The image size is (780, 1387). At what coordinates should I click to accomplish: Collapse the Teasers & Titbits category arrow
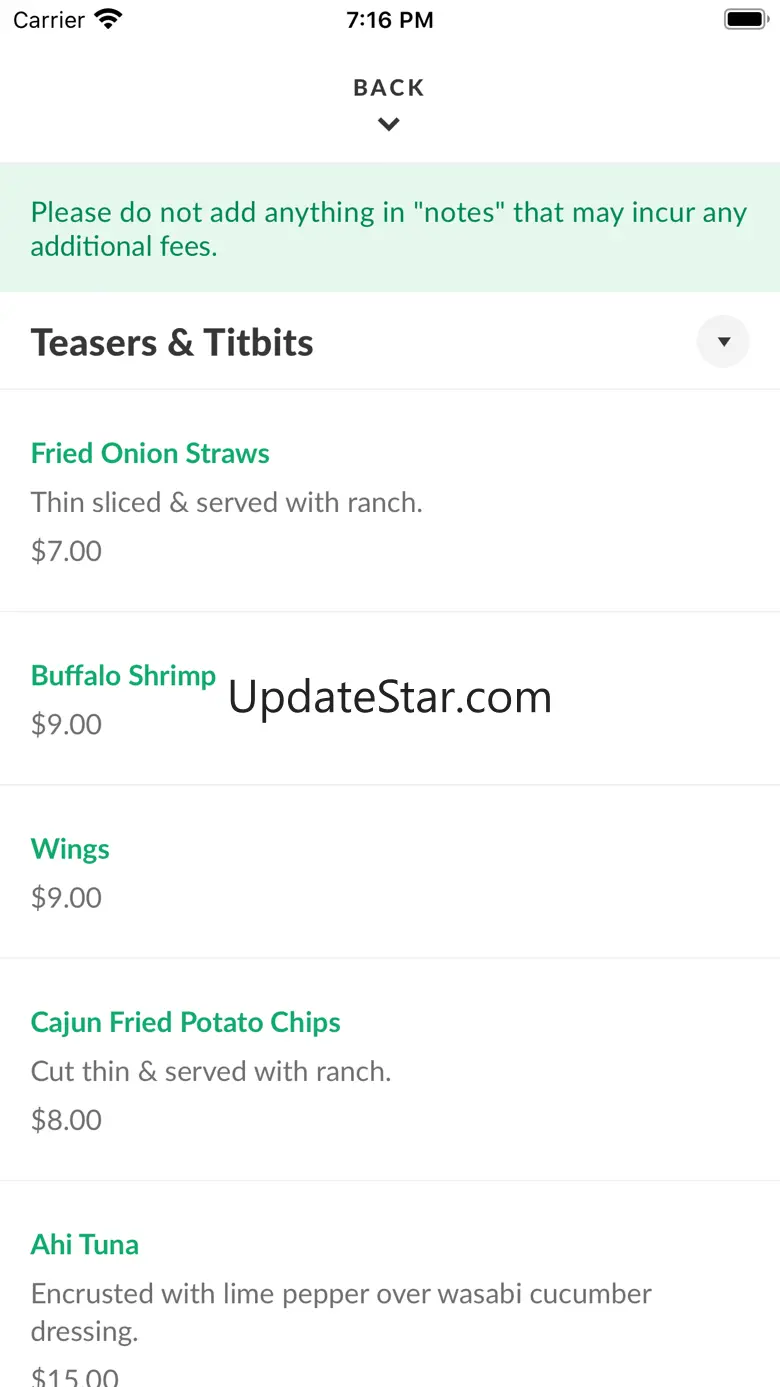(x=723, y=342)
